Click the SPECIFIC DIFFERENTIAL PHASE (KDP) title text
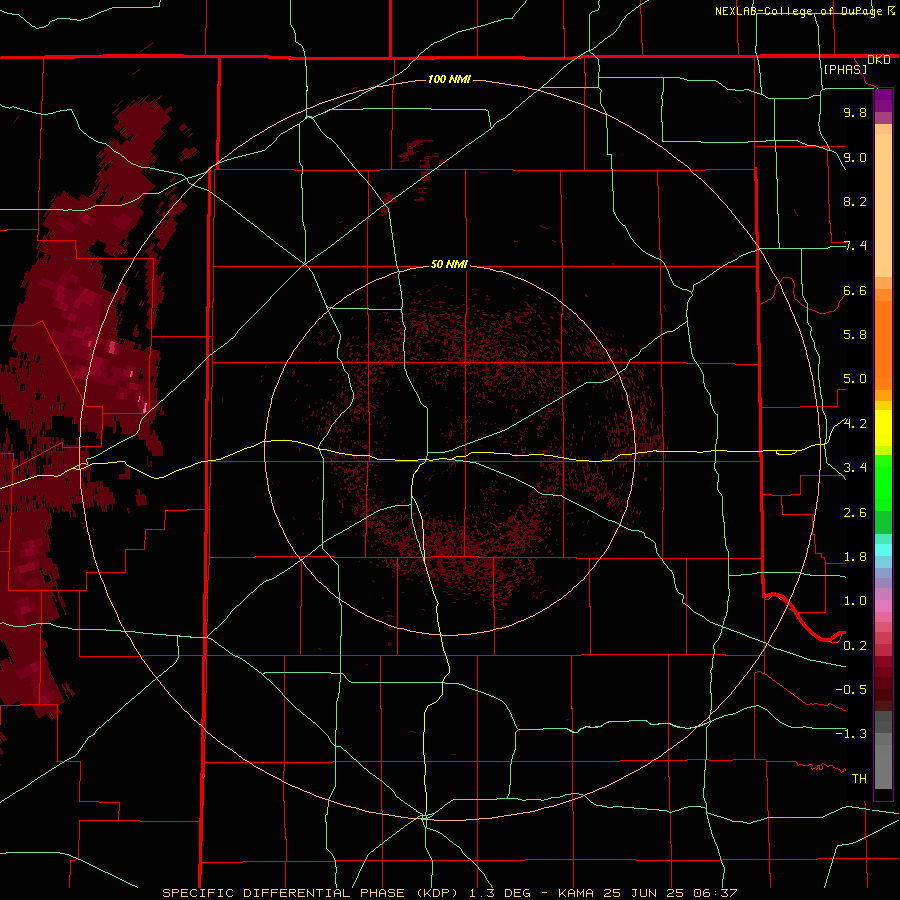Viewport: 900px width, 900px height. click(x=312, y=893)
